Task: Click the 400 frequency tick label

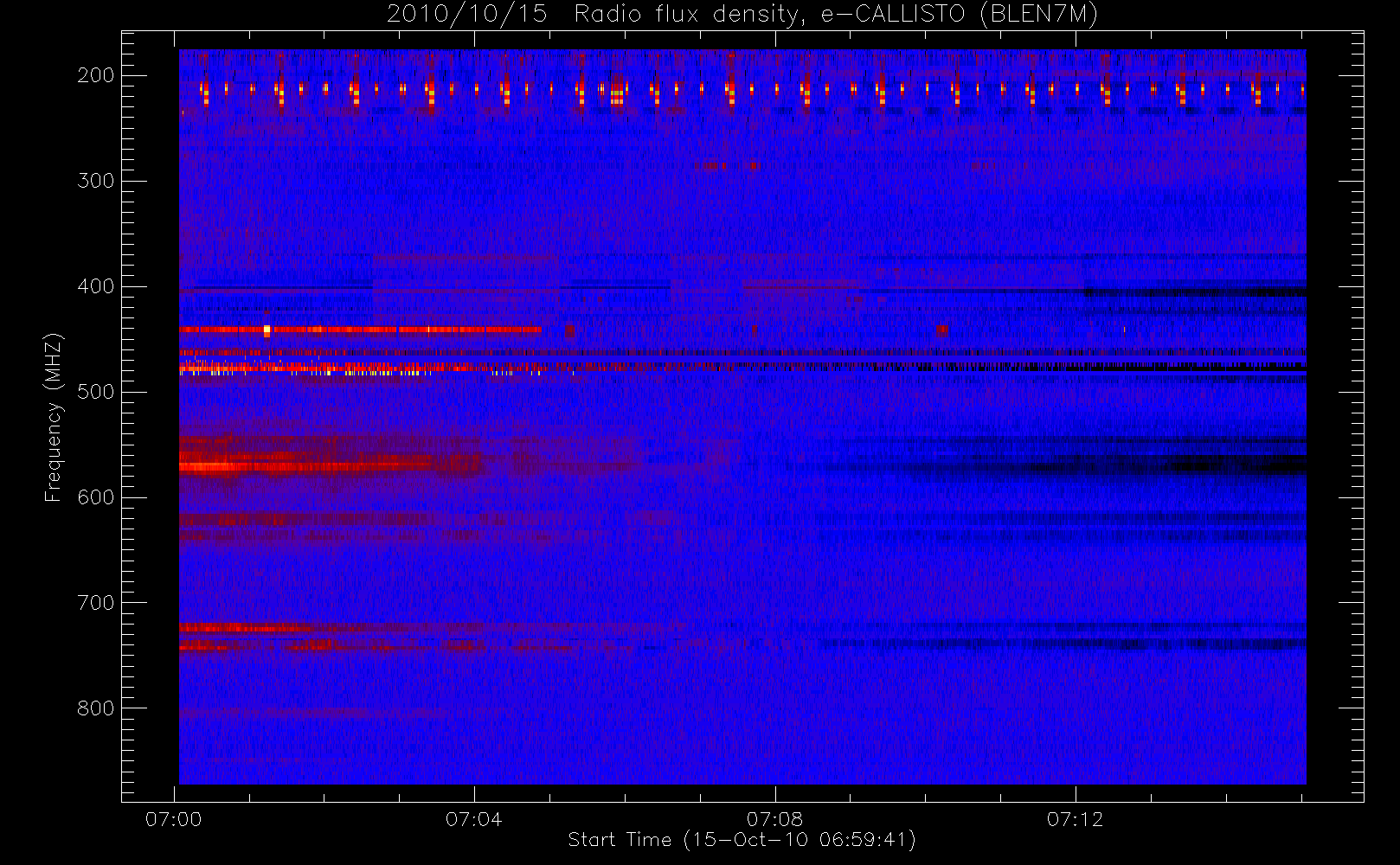Action: [96, 286]
